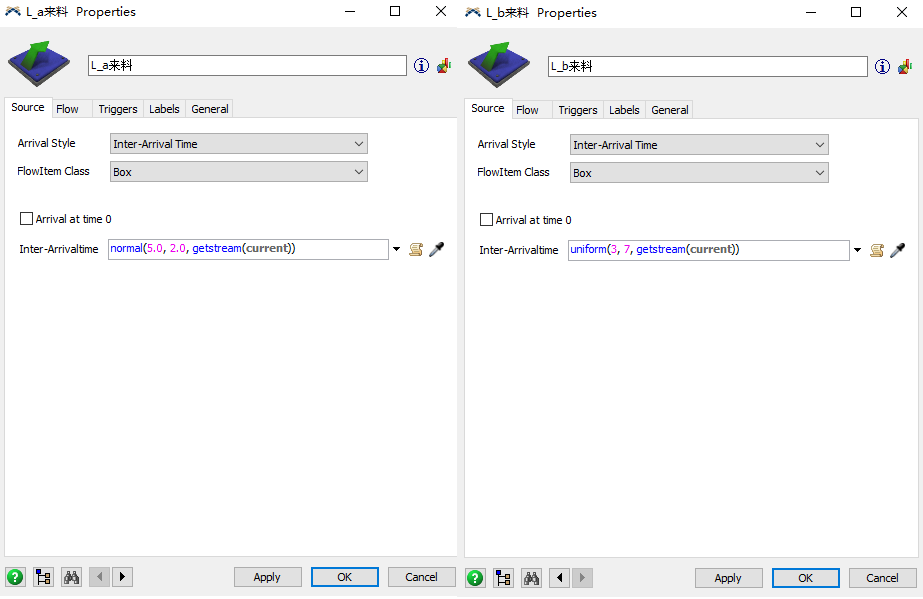Minimize the L_b来料 Properties window
Image resolution: width=923 pixels, height=599 pixels.
click(x=811, y=12)
